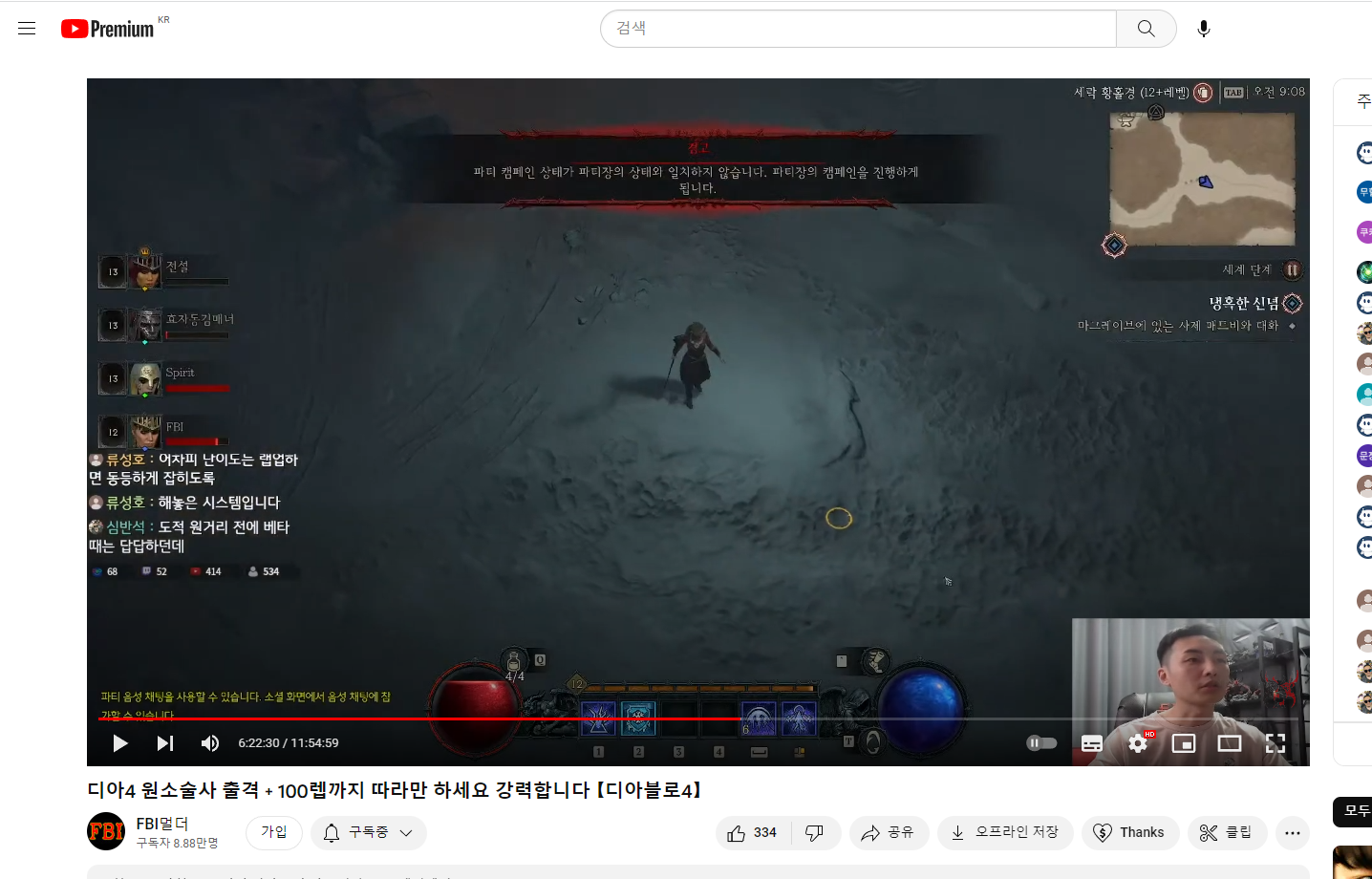The width and height of the screenshot is (1372, 879).
Task: Toggle subtitles captions button
Action: (1092, 743)
